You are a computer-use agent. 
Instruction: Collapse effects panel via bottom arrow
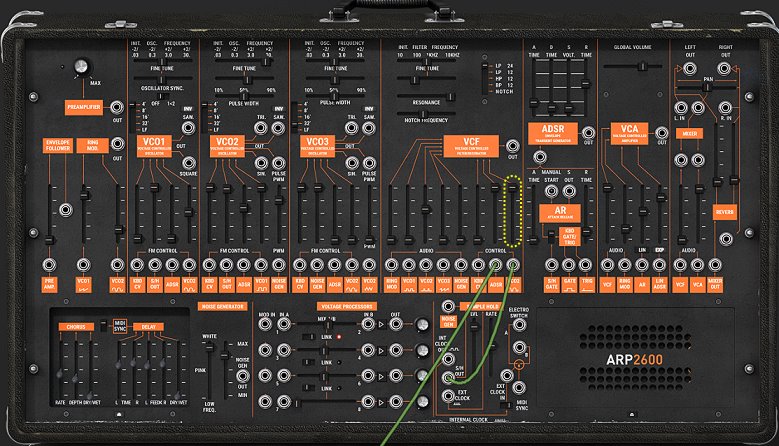[119, 414]
